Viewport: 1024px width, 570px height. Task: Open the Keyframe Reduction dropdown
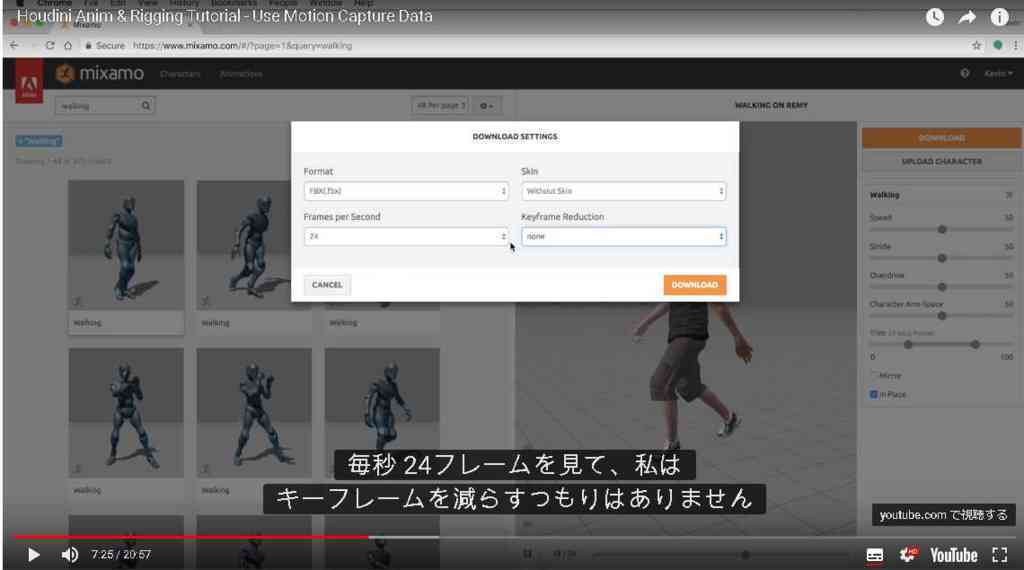coord(624,236)
